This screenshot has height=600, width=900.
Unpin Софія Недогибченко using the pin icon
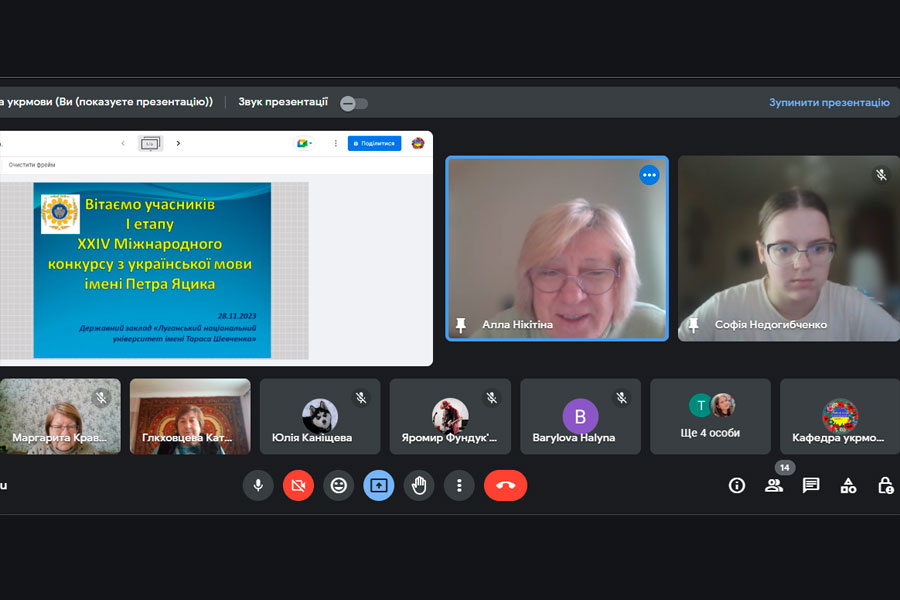693,325
